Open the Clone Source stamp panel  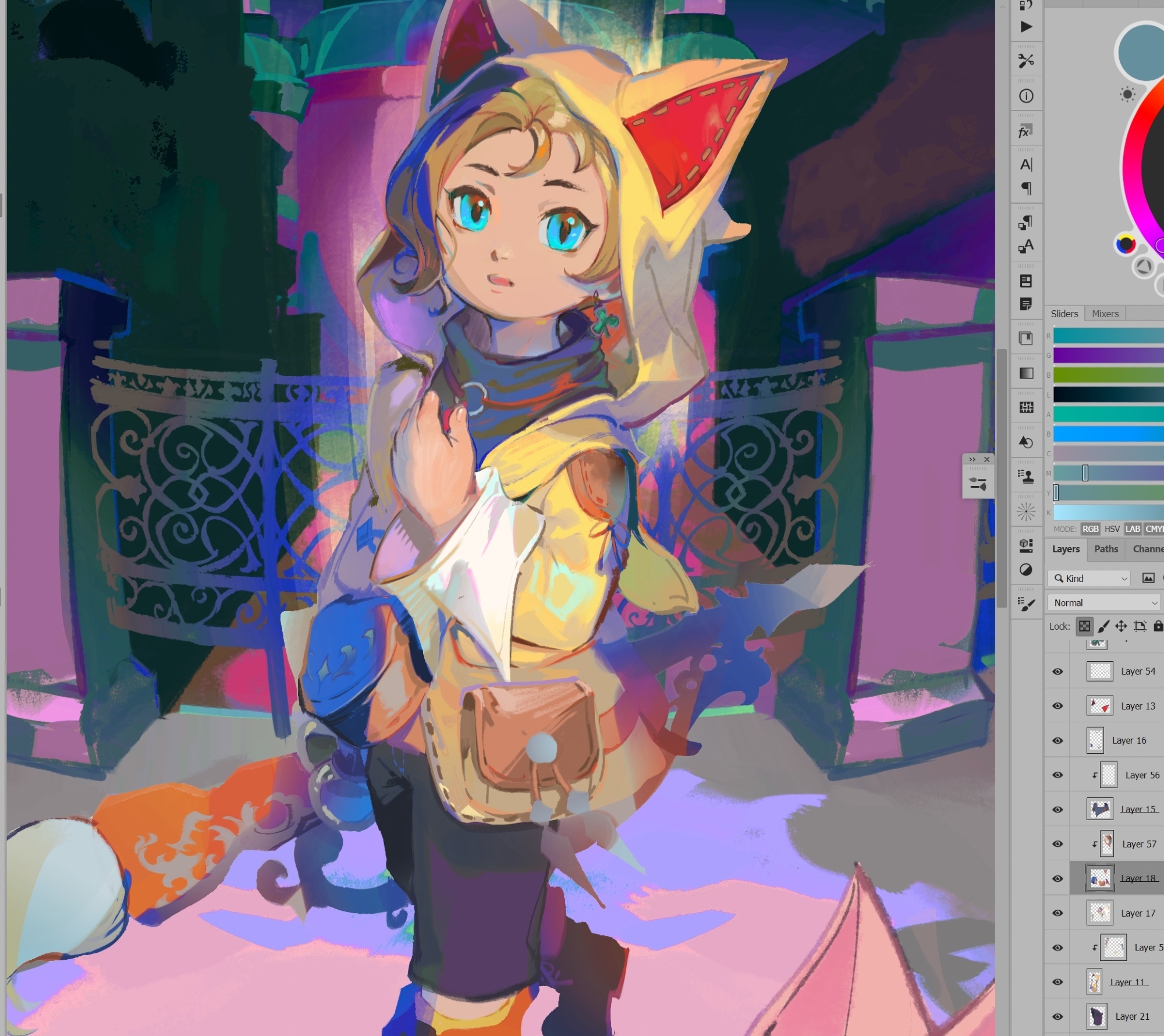tap(1026, 477)
